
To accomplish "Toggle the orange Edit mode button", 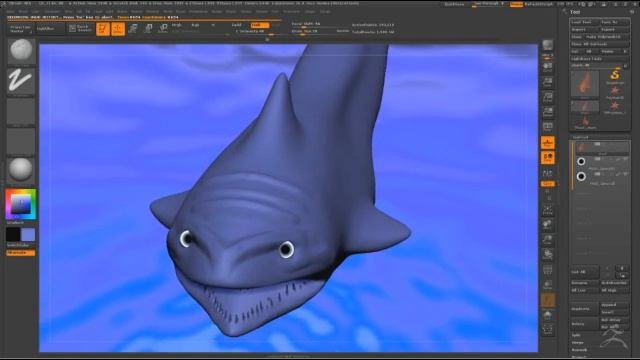I will 103,29.
